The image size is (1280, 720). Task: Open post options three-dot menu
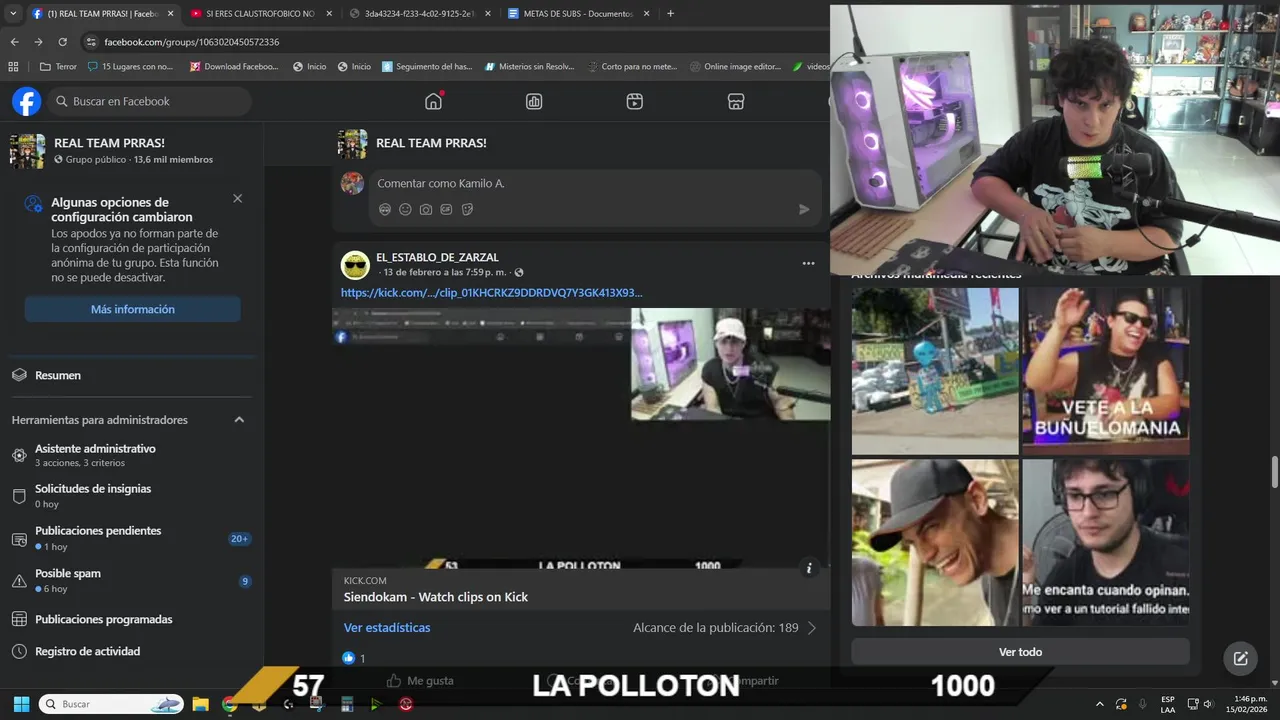(x=808, y=263)
